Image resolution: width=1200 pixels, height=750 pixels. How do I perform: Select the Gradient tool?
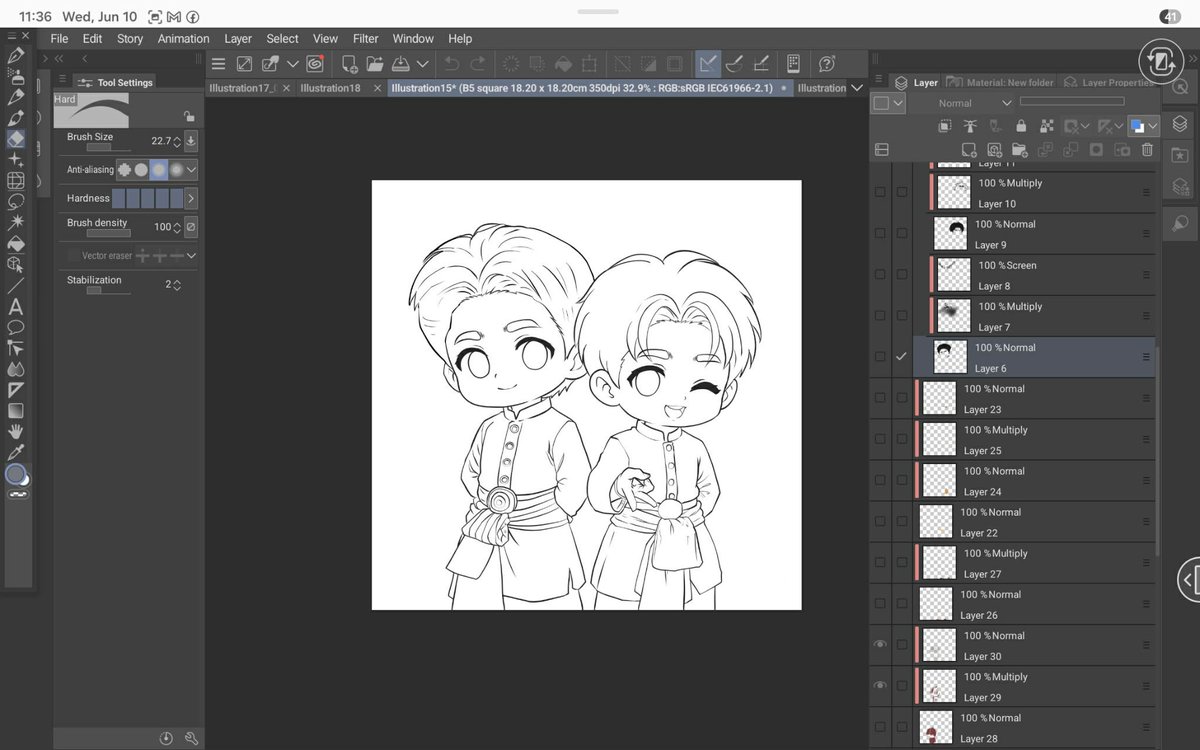click(x=16, y=411)
